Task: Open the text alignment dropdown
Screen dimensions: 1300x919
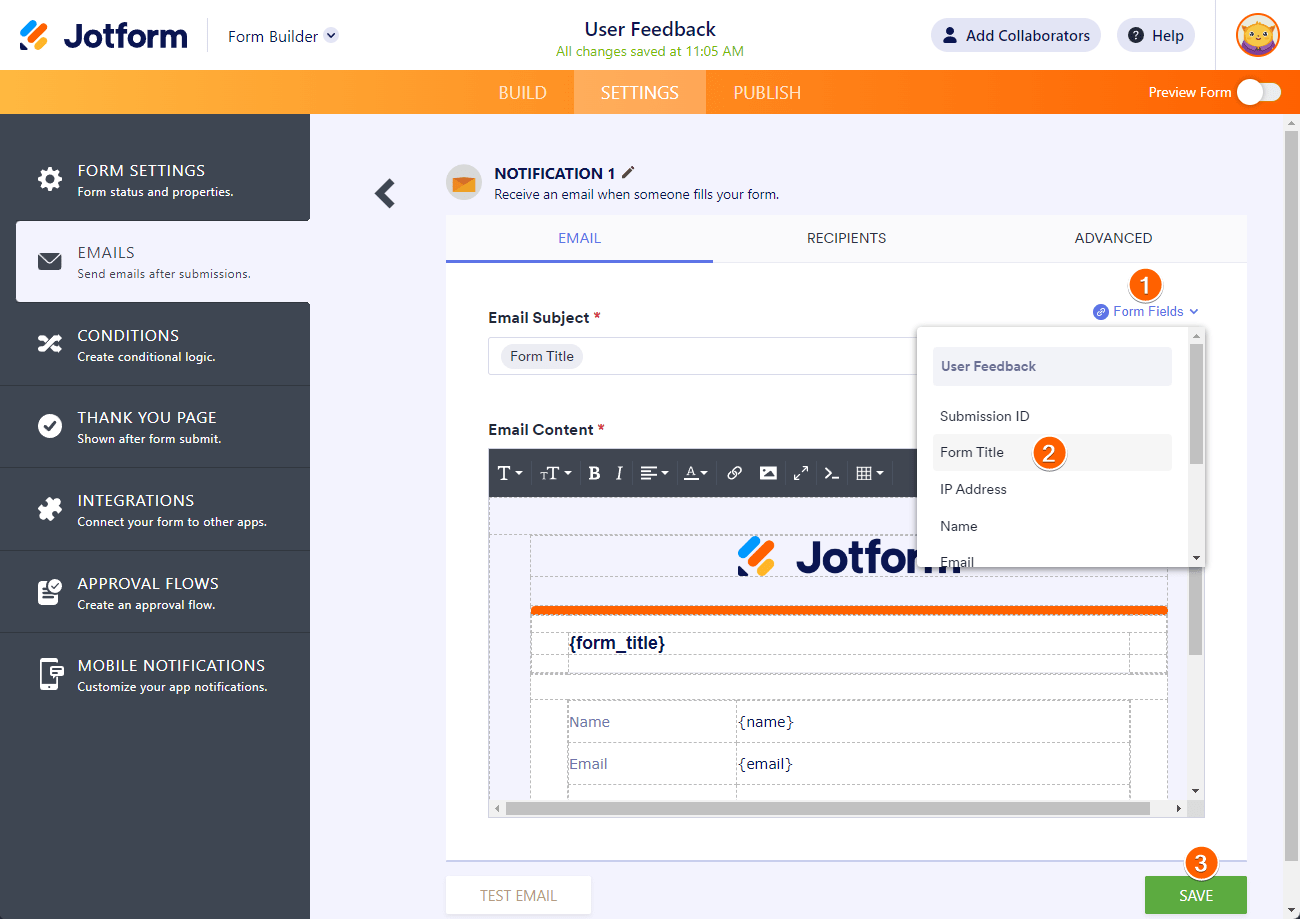Action: click(x=654, y=473)
